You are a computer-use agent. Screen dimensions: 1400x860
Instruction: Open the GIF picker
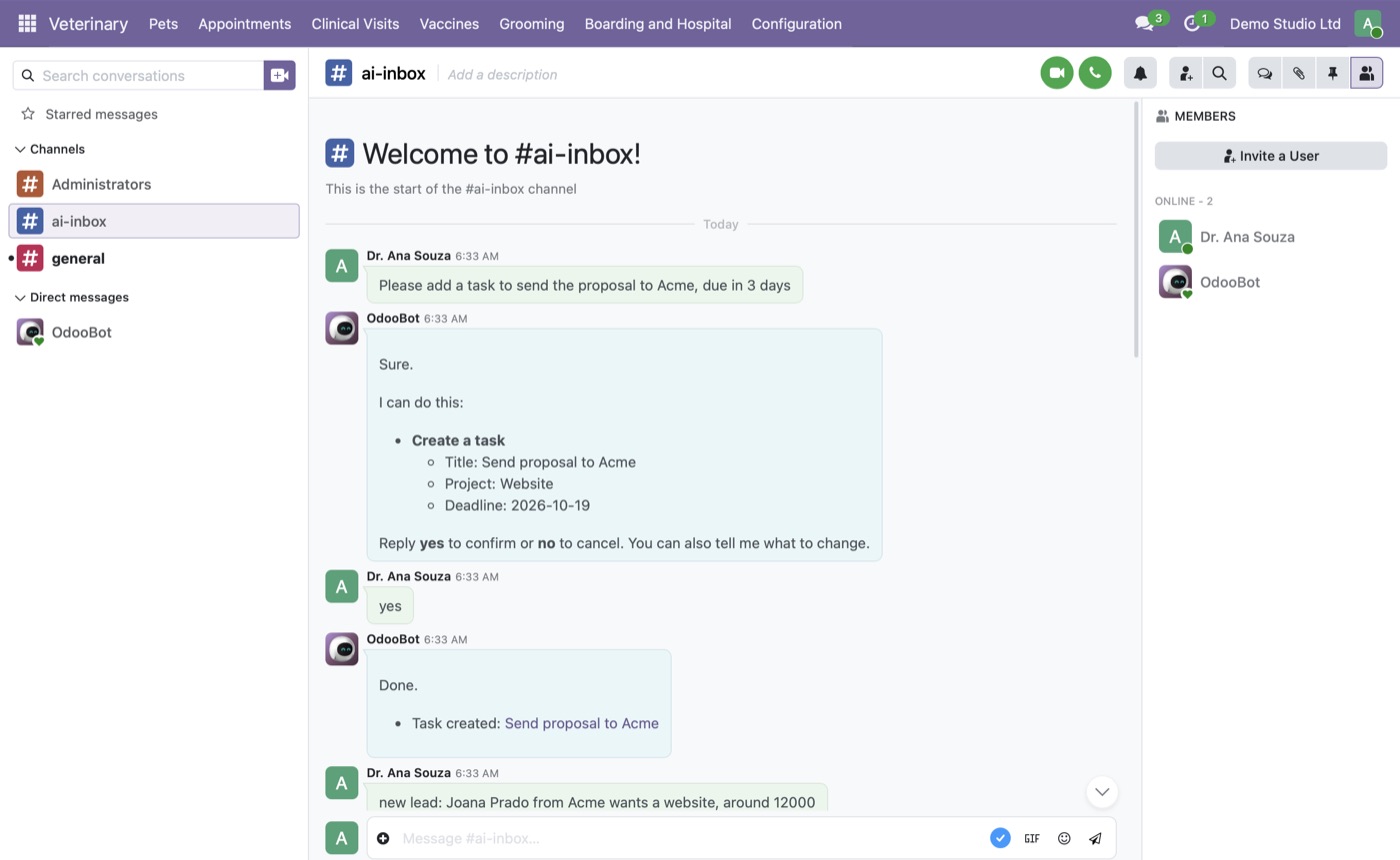(1032, 839)
